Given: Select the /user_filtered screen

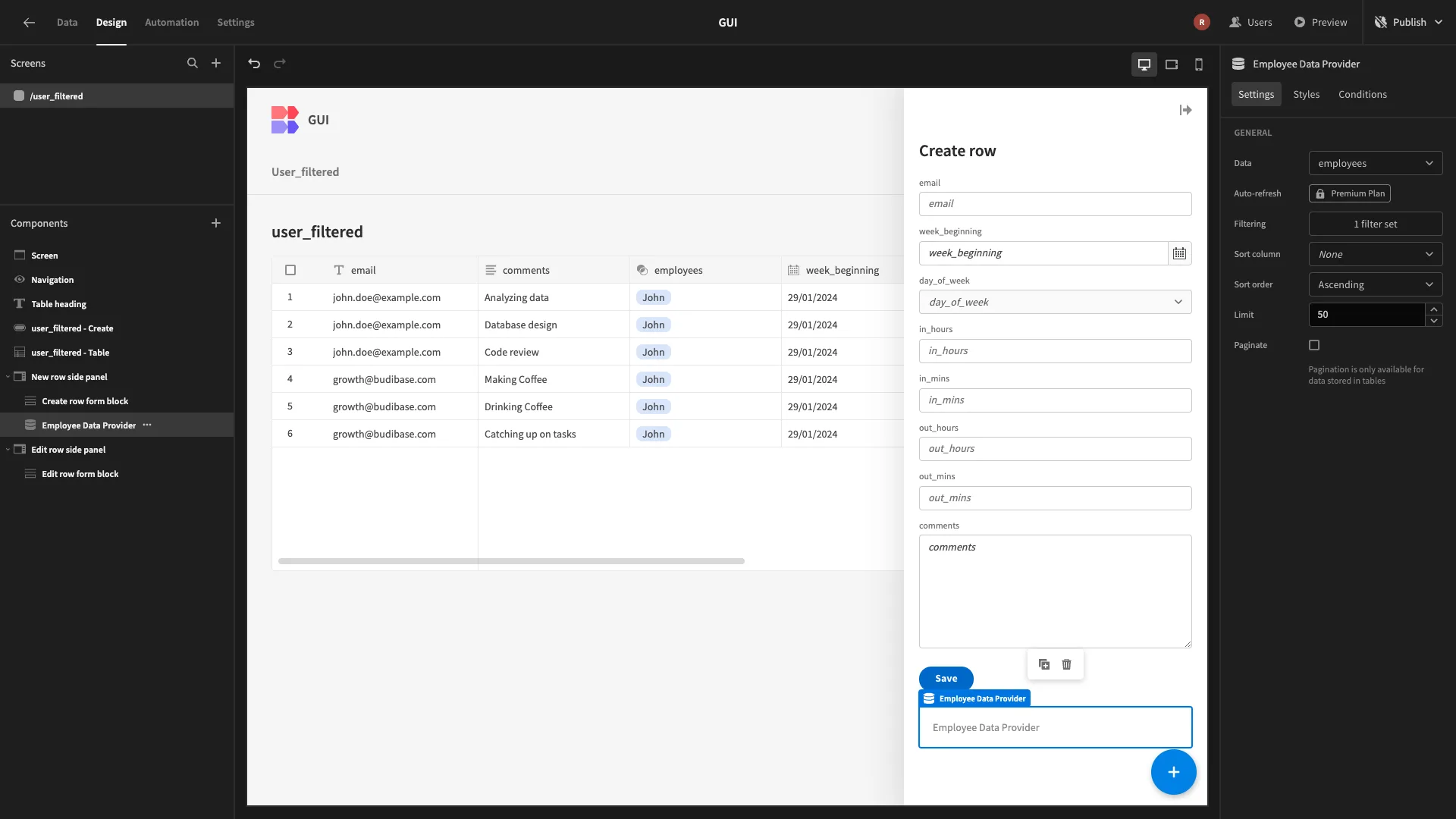Looking at the screenshot, I should (x=117, y=96).
